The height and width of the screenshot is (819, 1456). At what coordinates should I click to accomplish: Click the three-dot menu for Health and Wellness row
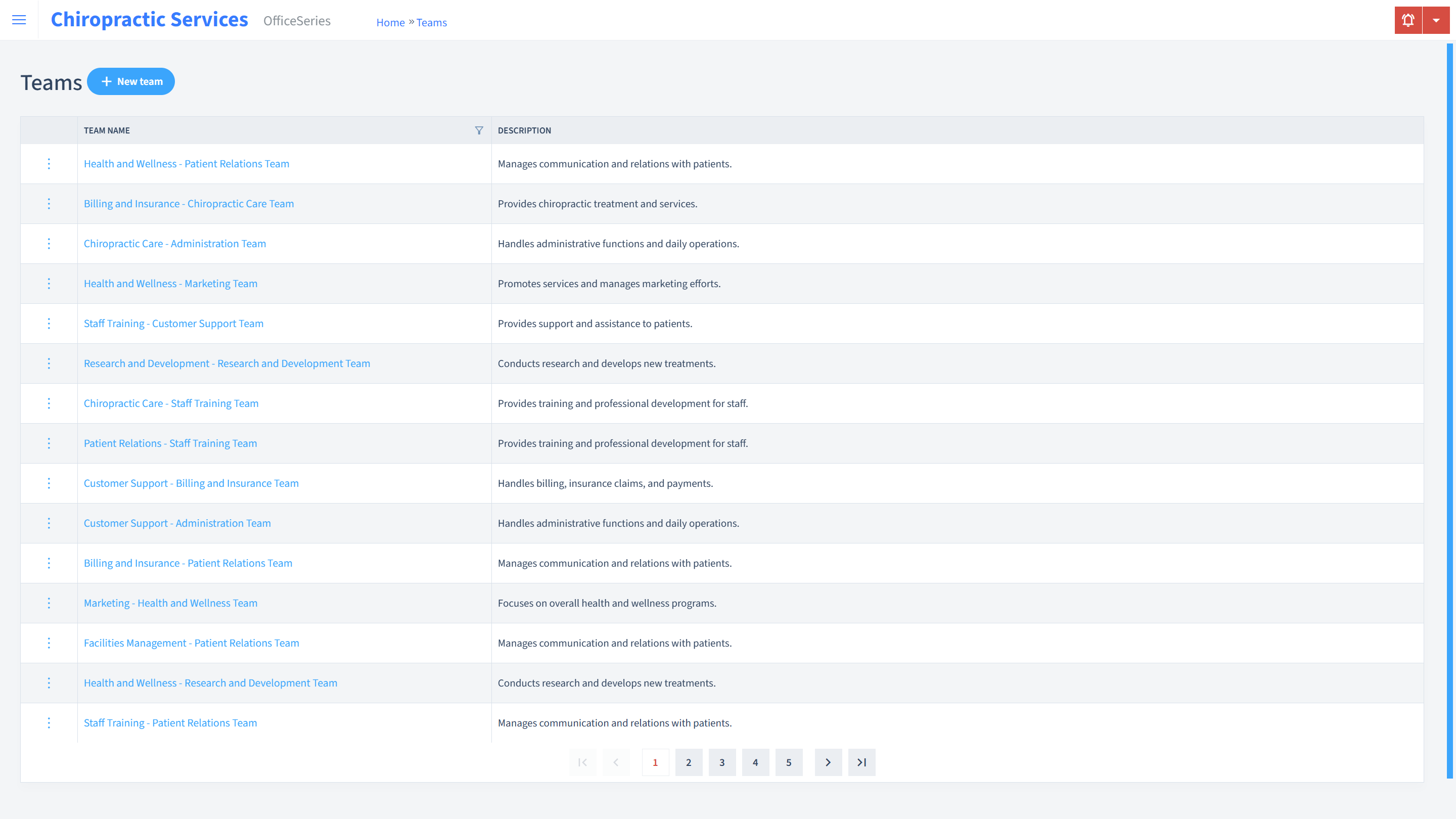(x=49, y=163)
